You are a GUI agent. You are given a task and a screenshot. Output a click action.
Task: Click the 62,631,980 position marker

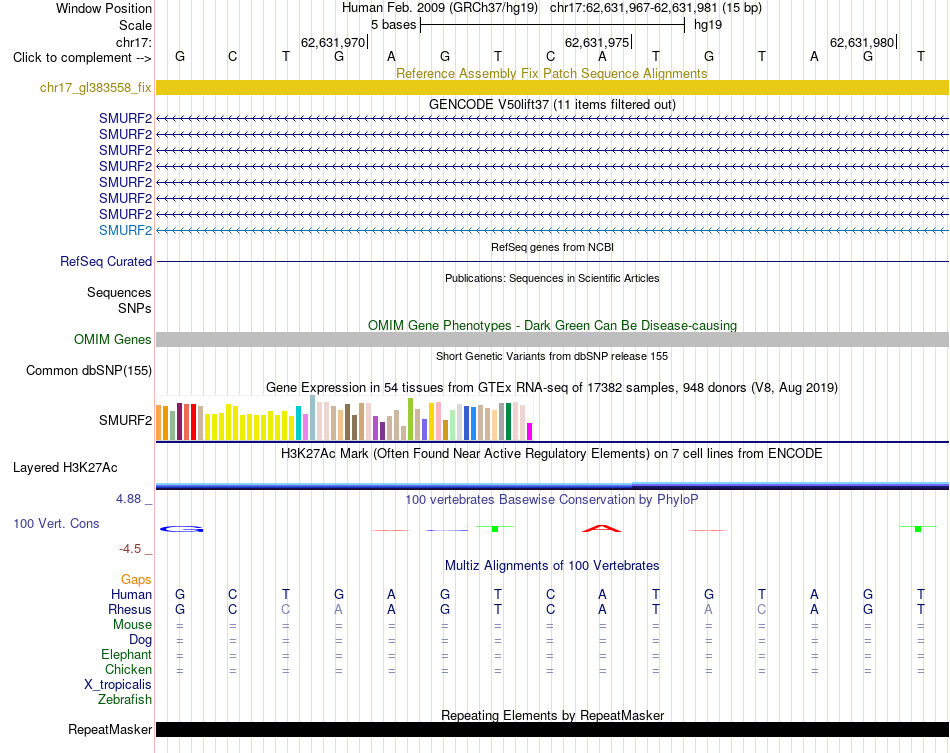point(862,42)
